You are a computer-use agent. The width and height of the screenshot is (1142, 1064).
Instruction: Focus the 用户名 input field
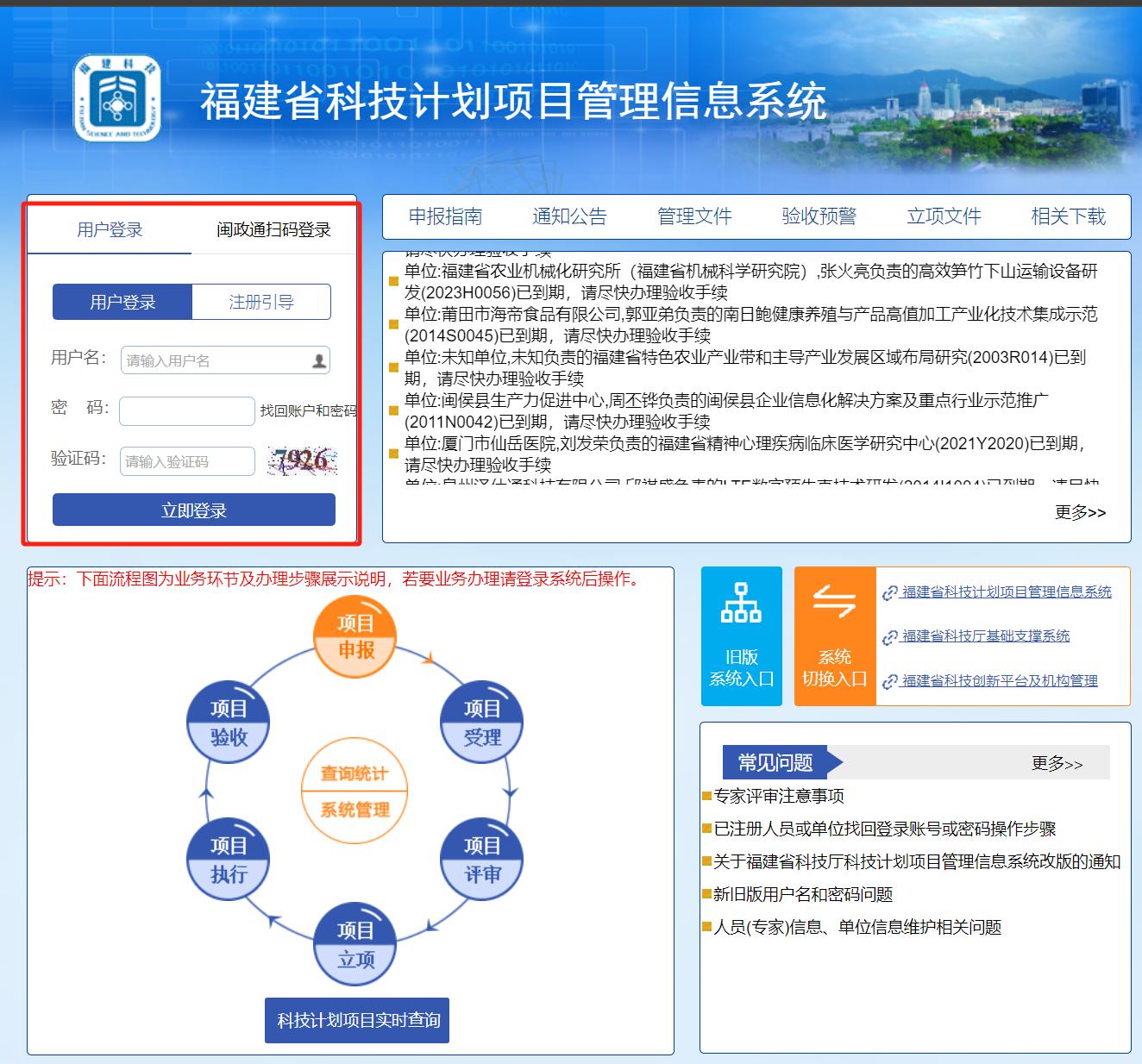point(225,360)
